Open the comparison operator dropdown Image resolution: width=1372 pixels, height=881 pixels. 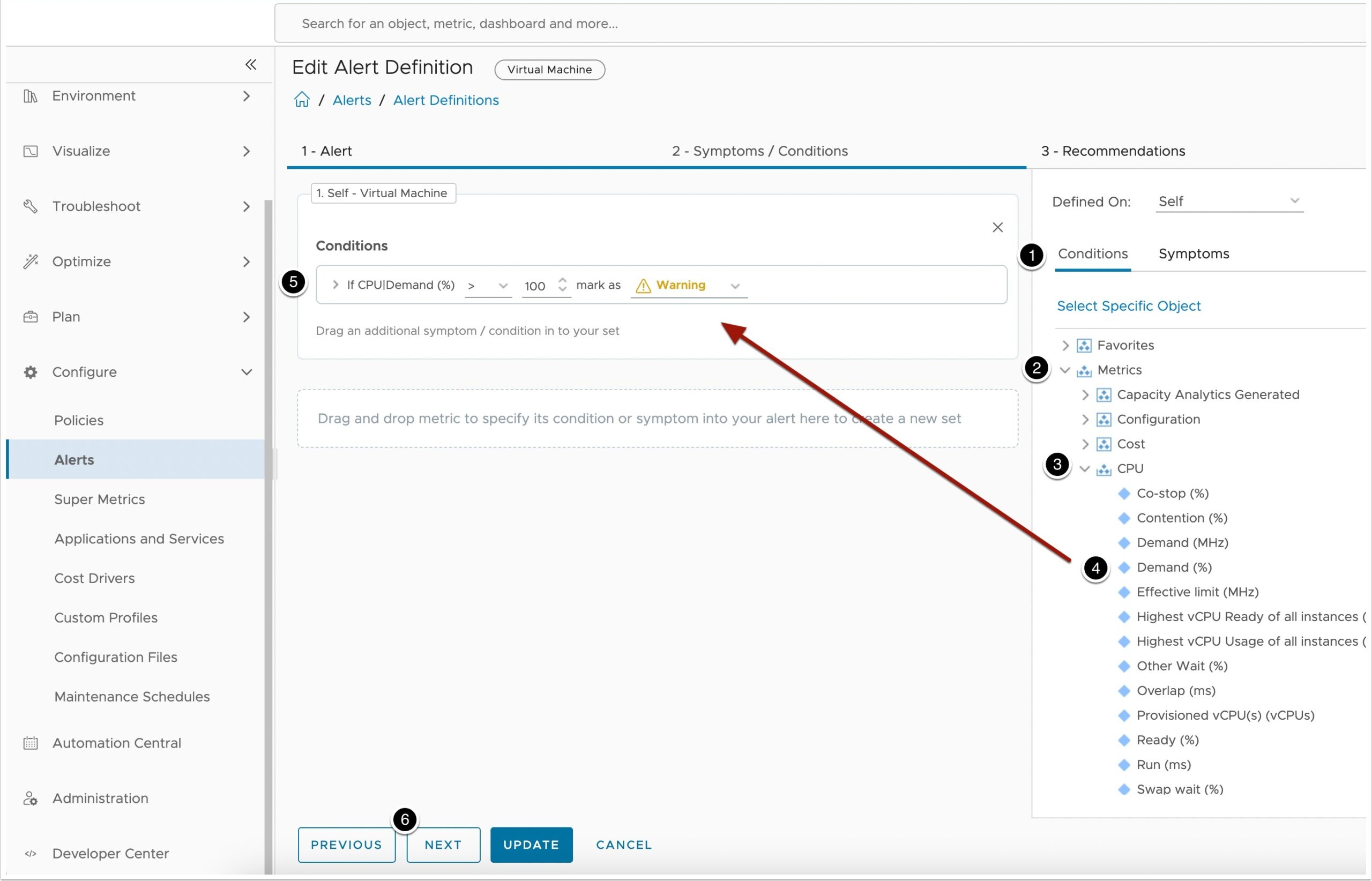(x=488, y=286)
